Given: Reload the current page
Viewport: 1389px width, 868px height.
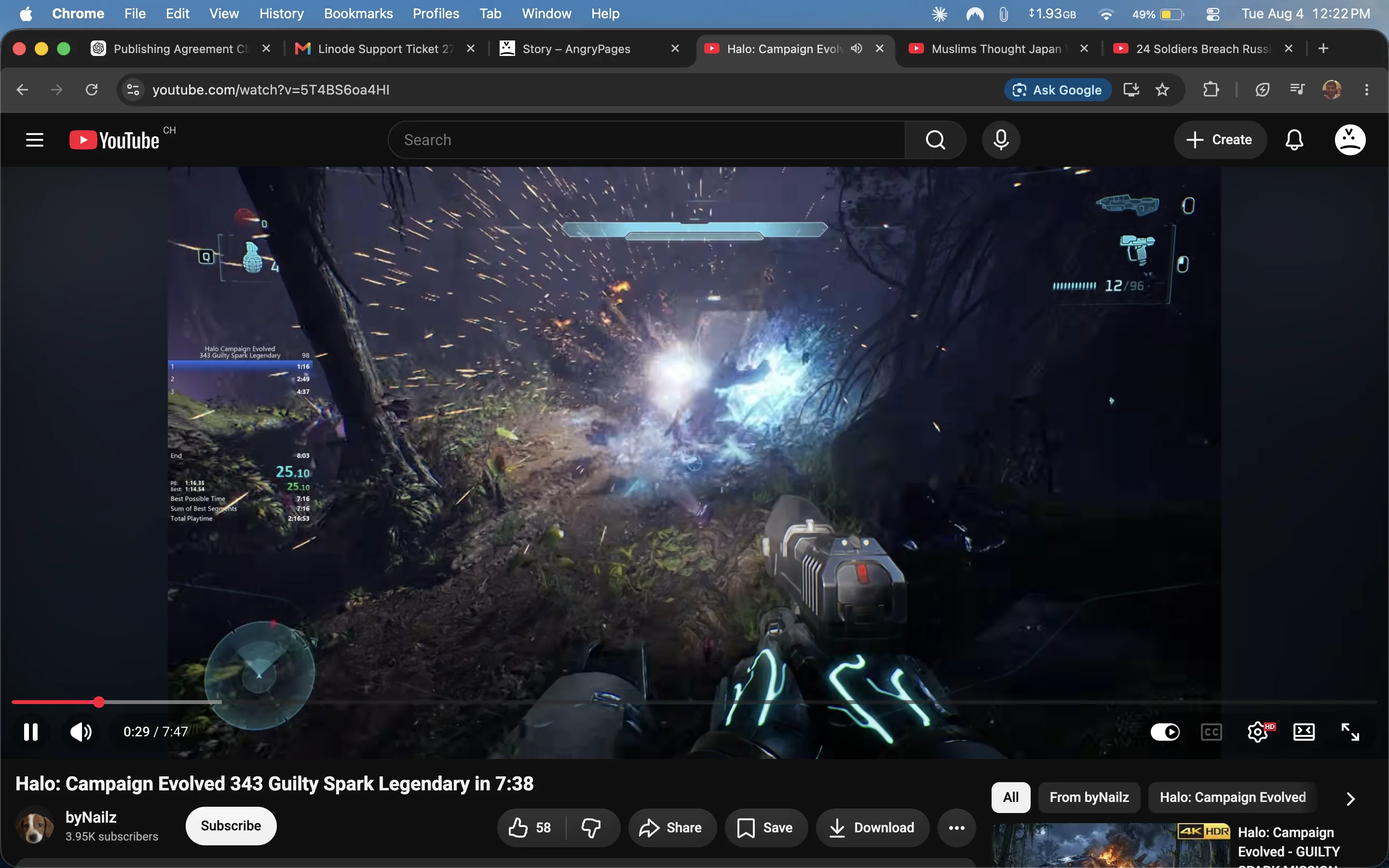Looking at the screenshot, I should pos(91,90).
